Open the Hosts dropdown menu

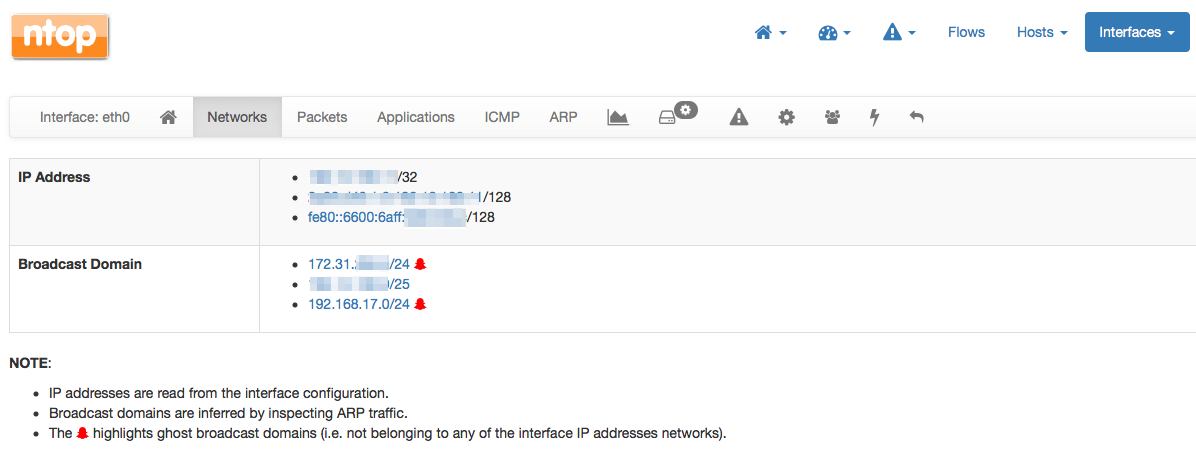pos(1042,32)
